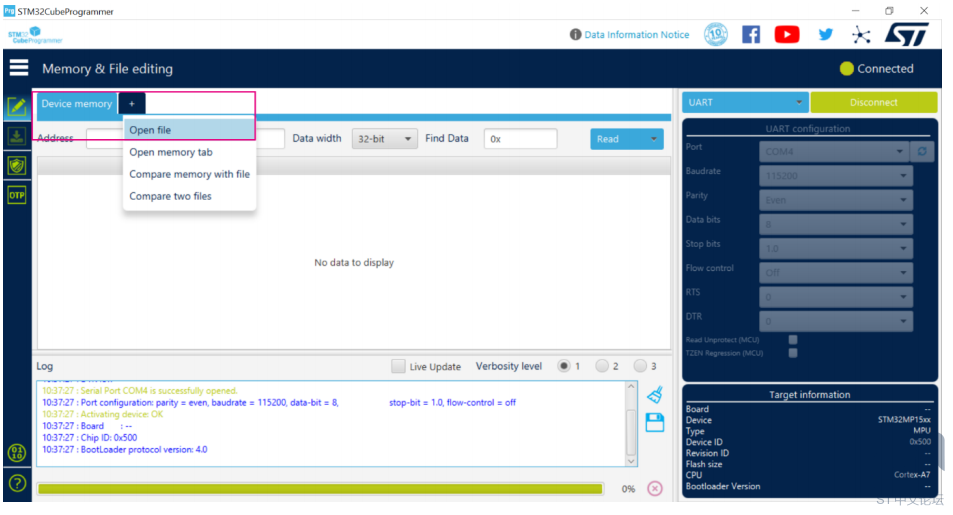Click the Disconnect button
Viewport: 953px width, 515px height.
click(x=873, y=102)
